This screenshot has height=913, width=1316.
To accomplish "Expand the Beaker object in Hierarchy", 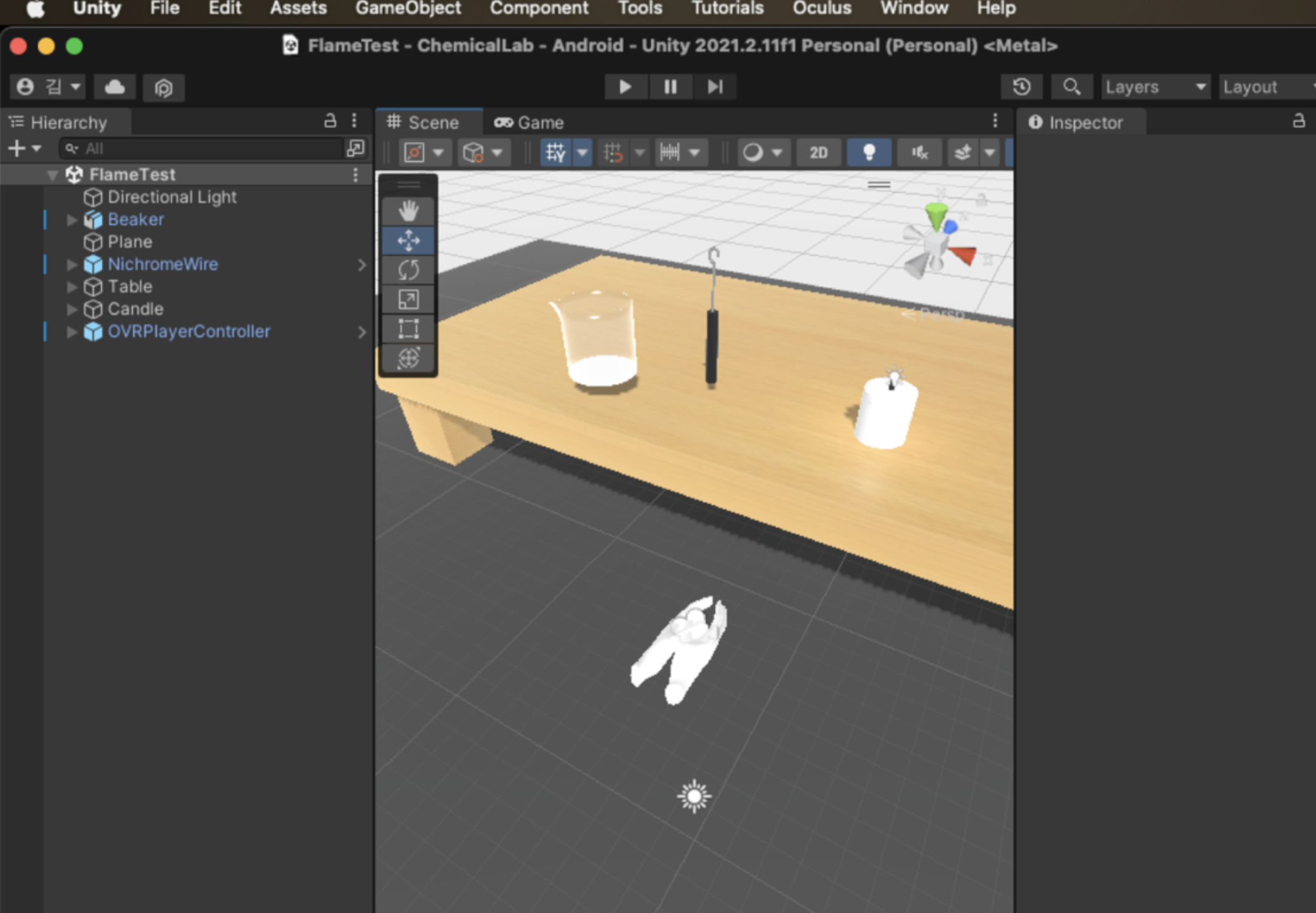I will (72, 220).
